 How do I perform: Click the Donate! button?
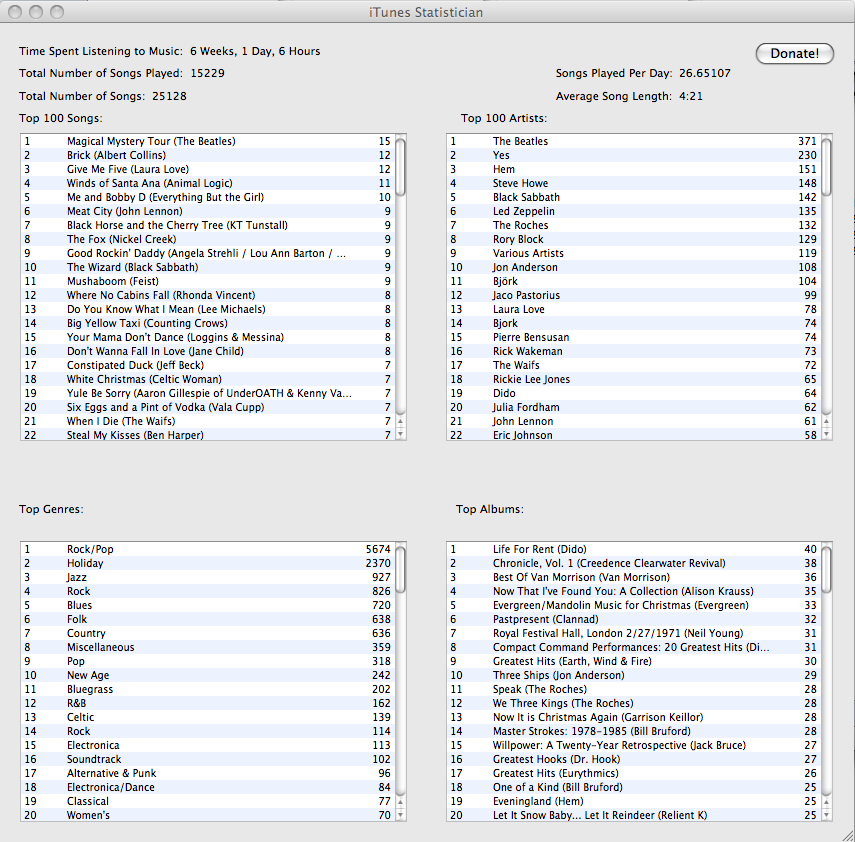(794, 53)
